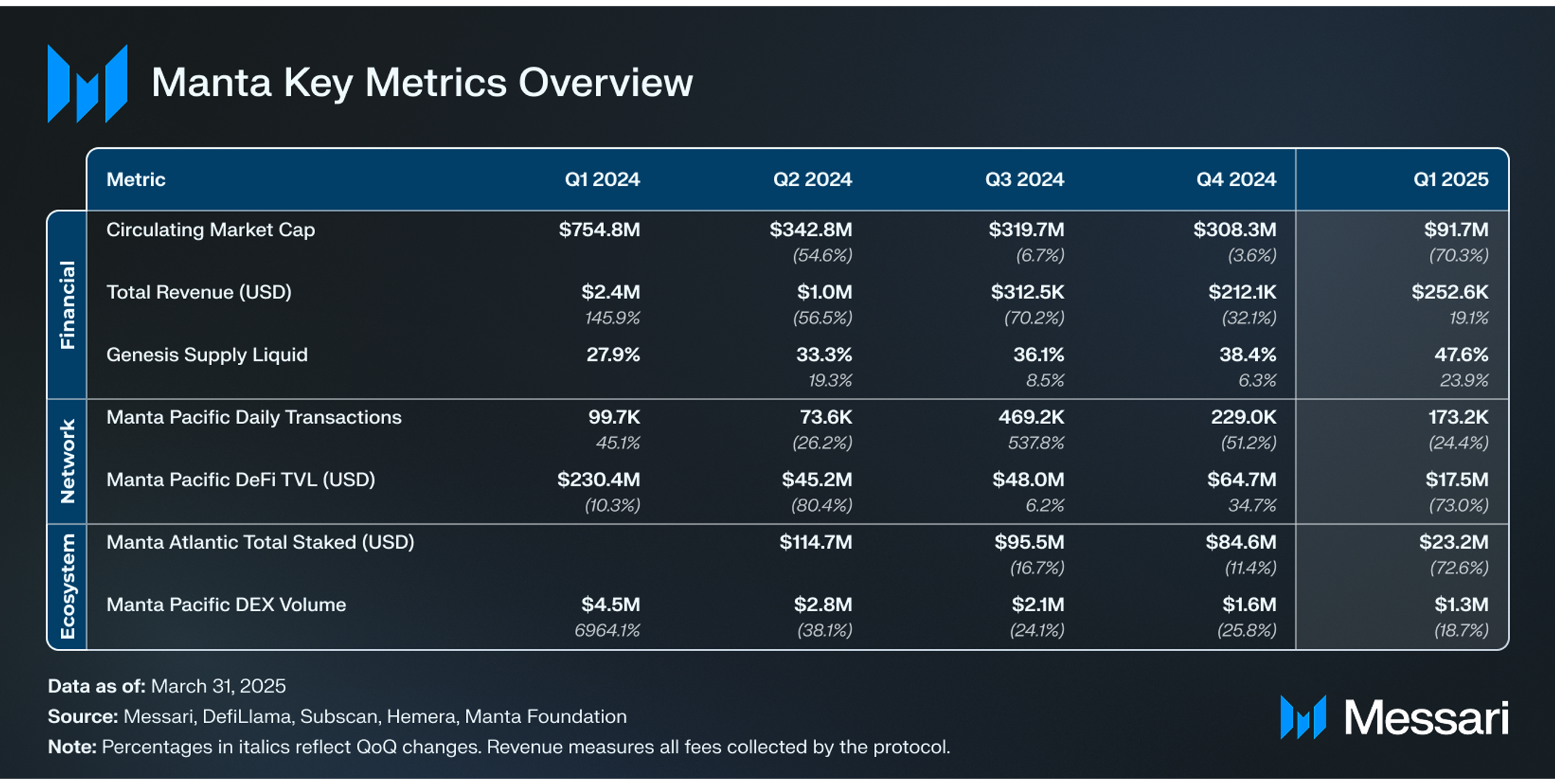
Task: Click the Metric column header
Action: (136, 179)
